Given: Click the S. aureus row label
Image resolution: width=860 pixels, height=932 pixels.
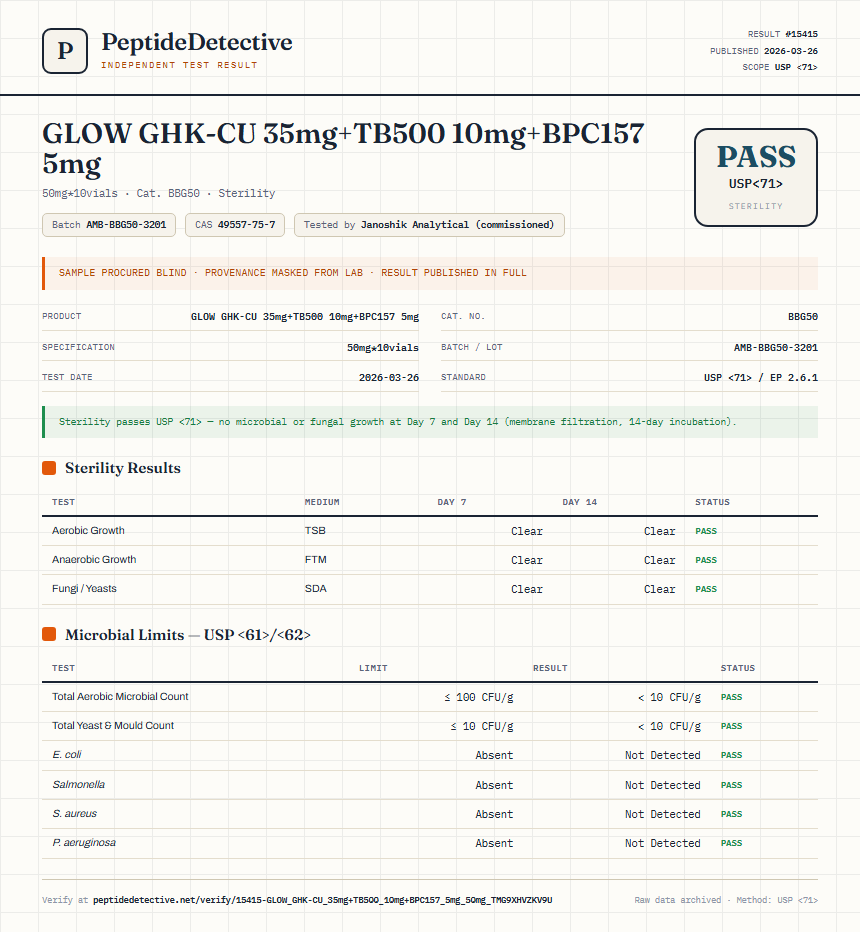Looking at the screenshot, I should click(74, 814).
